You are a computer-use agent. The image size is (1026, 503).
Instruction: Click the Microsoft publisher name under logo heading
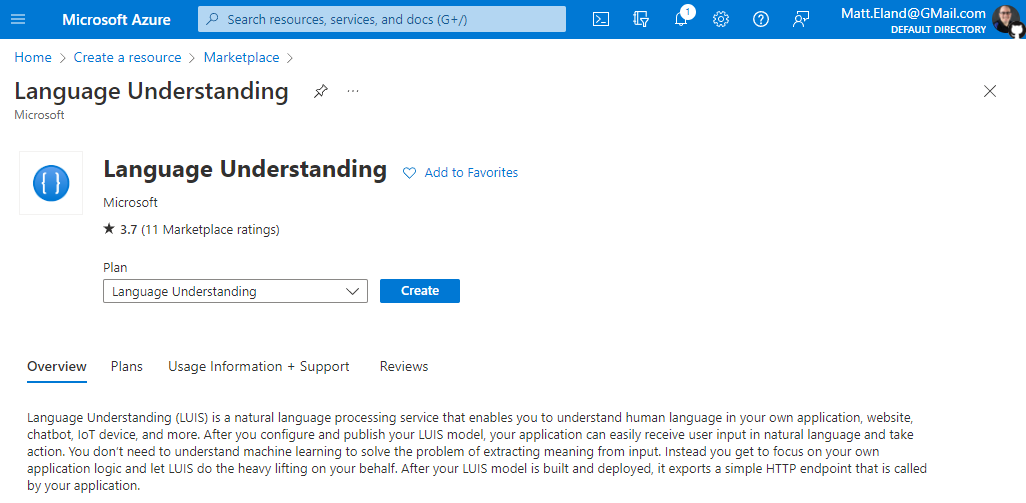point(130,203)
